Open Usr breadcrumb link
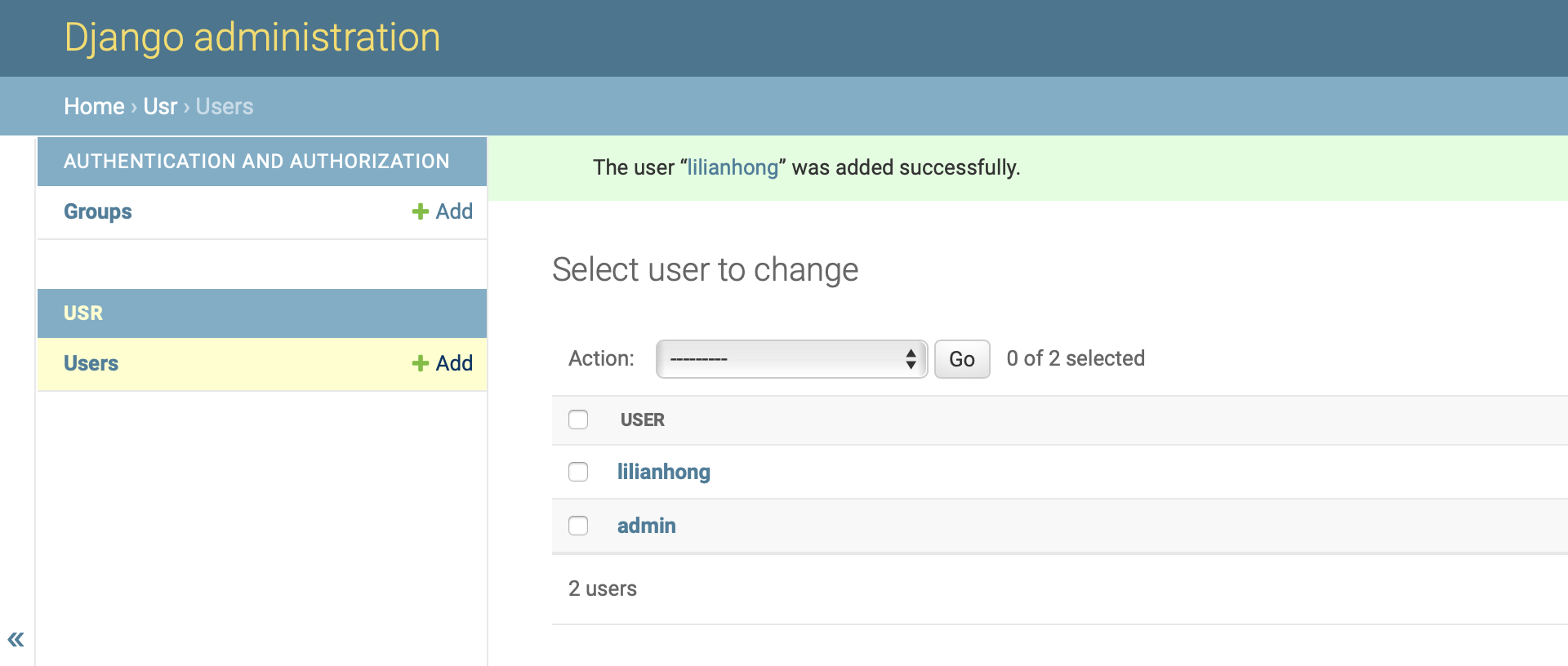1568x666 pixels. [x=160, y=106]
